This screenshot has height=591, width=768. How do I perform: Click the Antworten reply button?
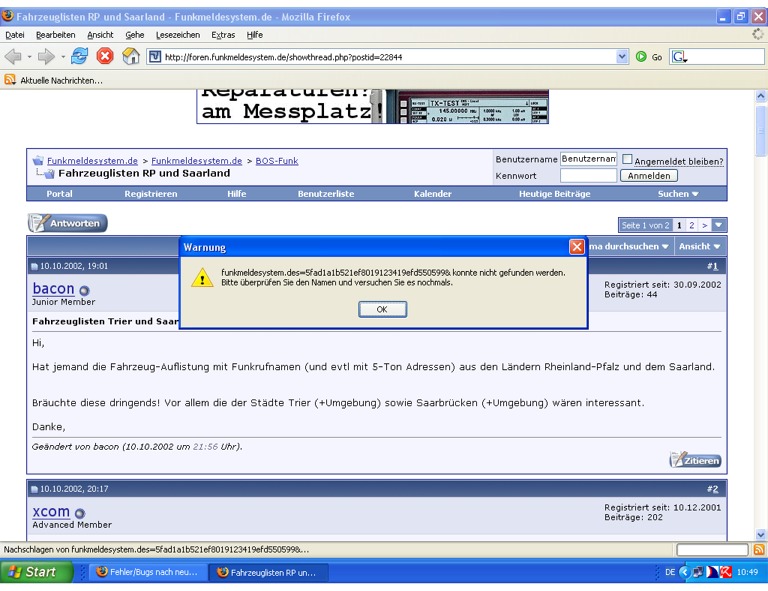(67, 224)
